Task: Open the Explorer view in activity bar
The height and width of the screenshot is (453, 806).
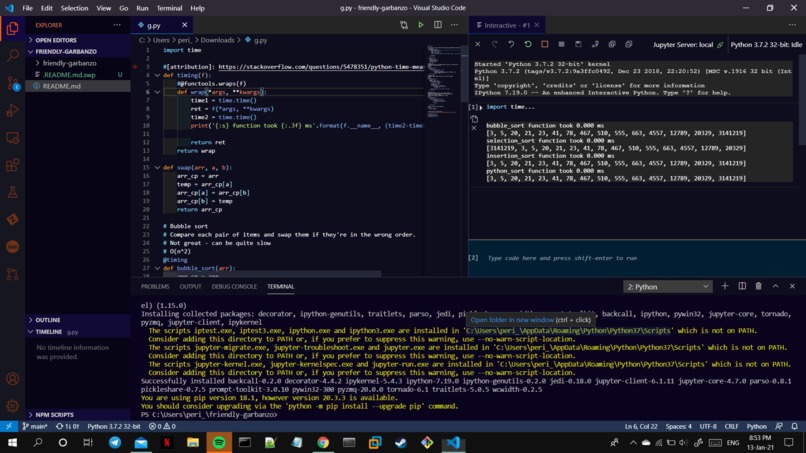Action: click(x=12, y=28)
